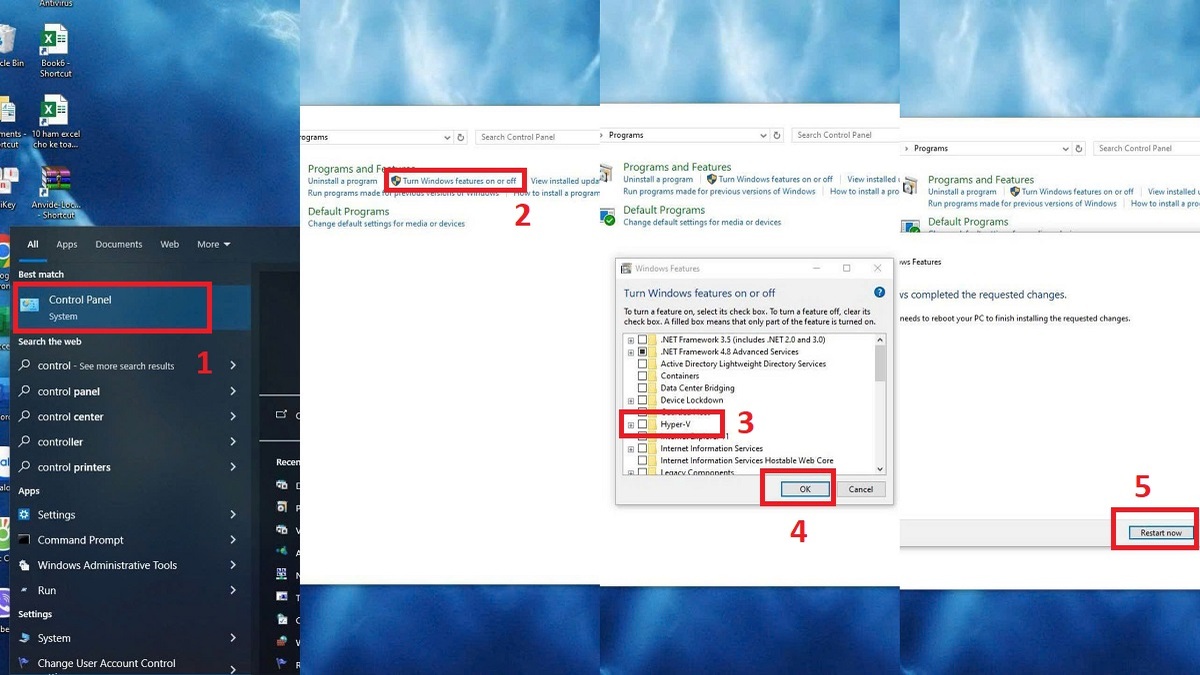Toggle the Hyper-V checkbox
The width and height of the screenshot is (1200, 675).
pos(643,424)
